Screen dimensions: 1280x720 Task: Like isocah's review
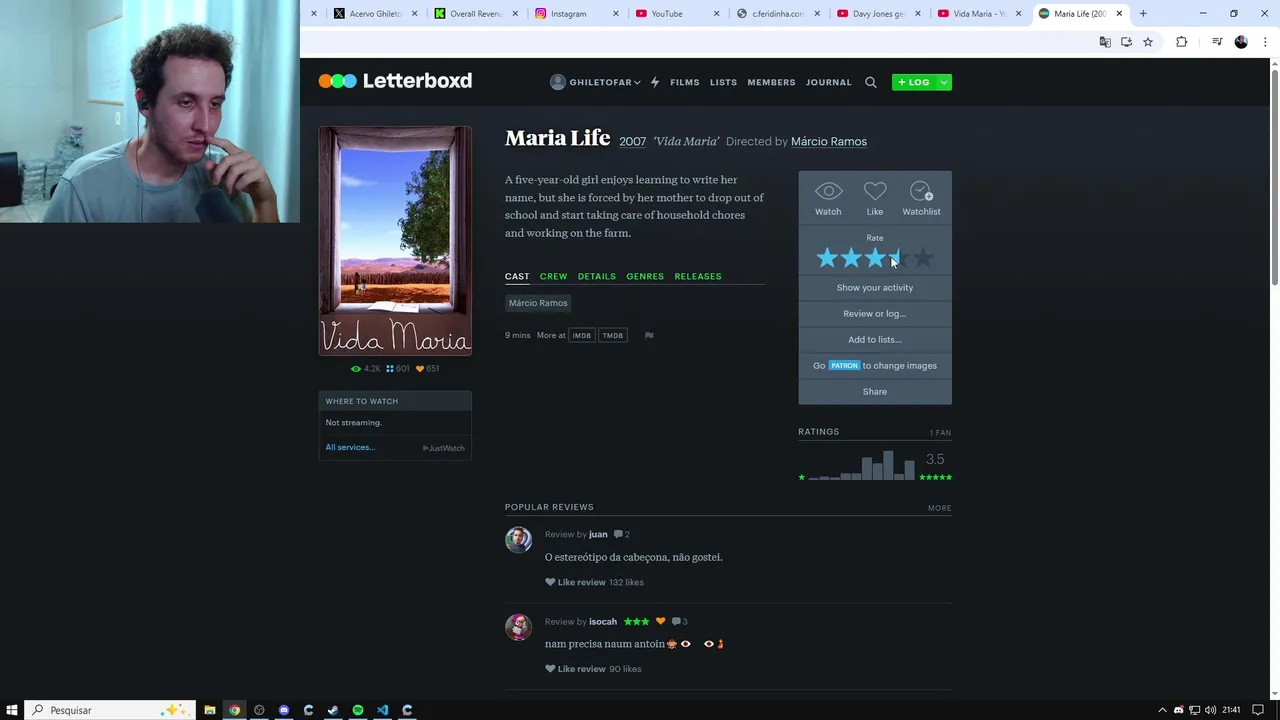575,669
